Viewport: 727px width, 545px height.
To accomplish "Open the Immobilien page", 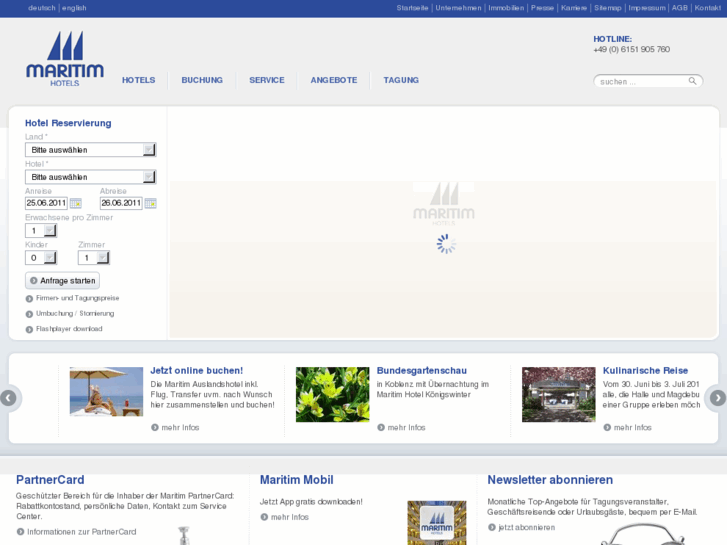I will click(506, 8).
